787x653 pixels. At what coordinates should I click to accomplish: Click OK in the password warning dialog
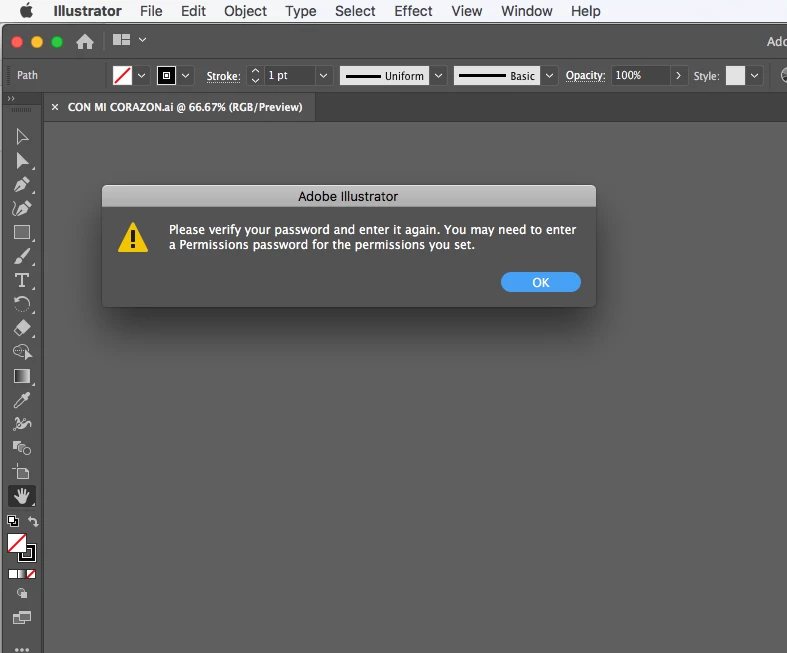[541, 282]
